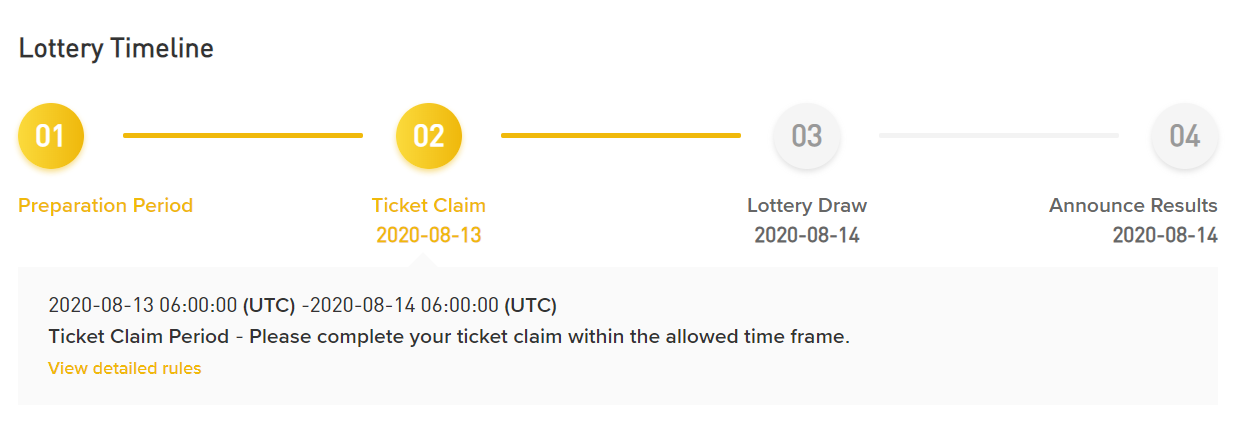This screenshot has height=439, width=1251.
Task: Click the Lottery Timeline heading
Action: tap(116, 48)
